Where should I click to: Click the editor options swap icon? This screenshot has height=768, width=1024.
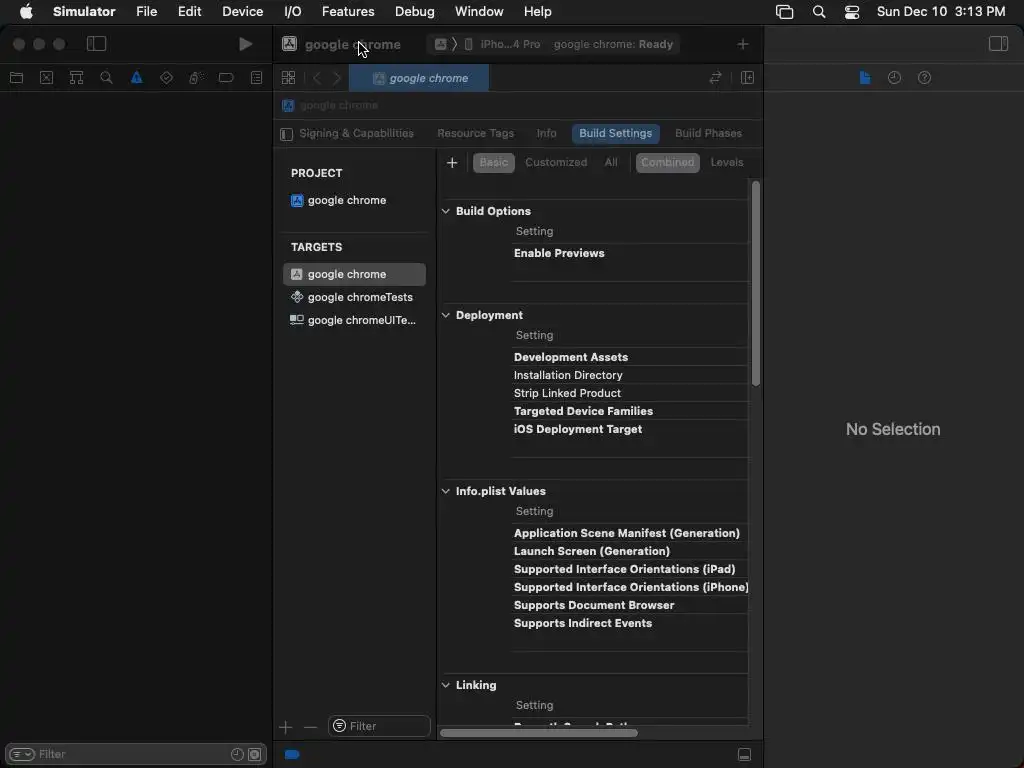(715, 78)
